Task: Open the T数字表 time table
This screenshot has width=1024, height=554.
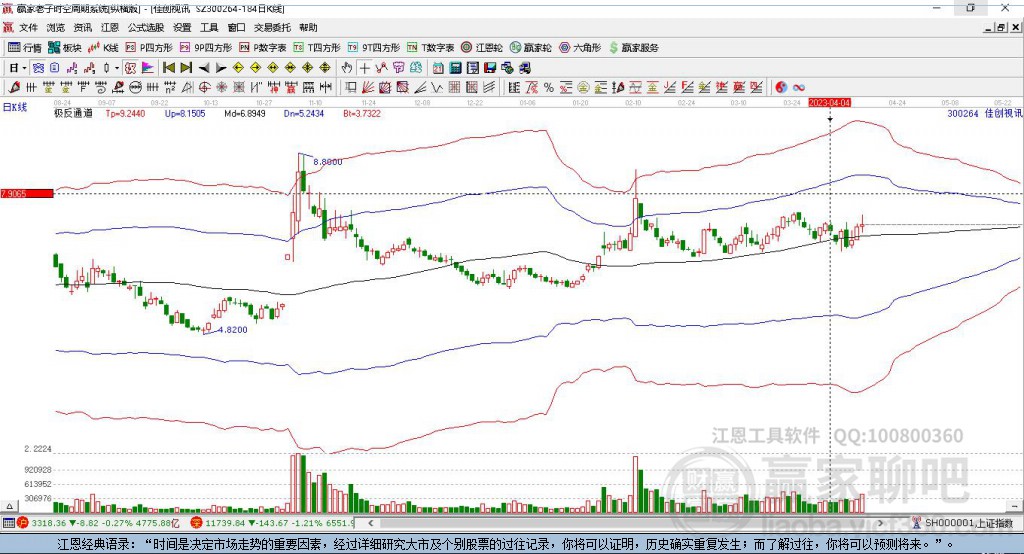Action: click(430, 48)
